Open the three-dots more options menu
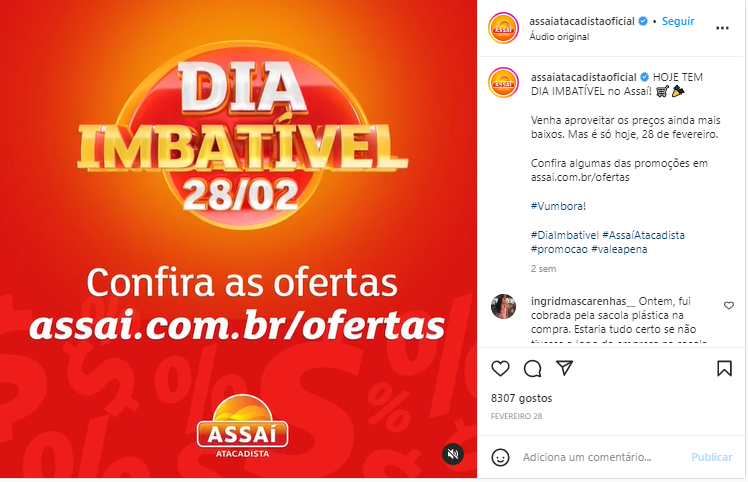This screenshot has height=482, width=748. click(x=722, y=28)
